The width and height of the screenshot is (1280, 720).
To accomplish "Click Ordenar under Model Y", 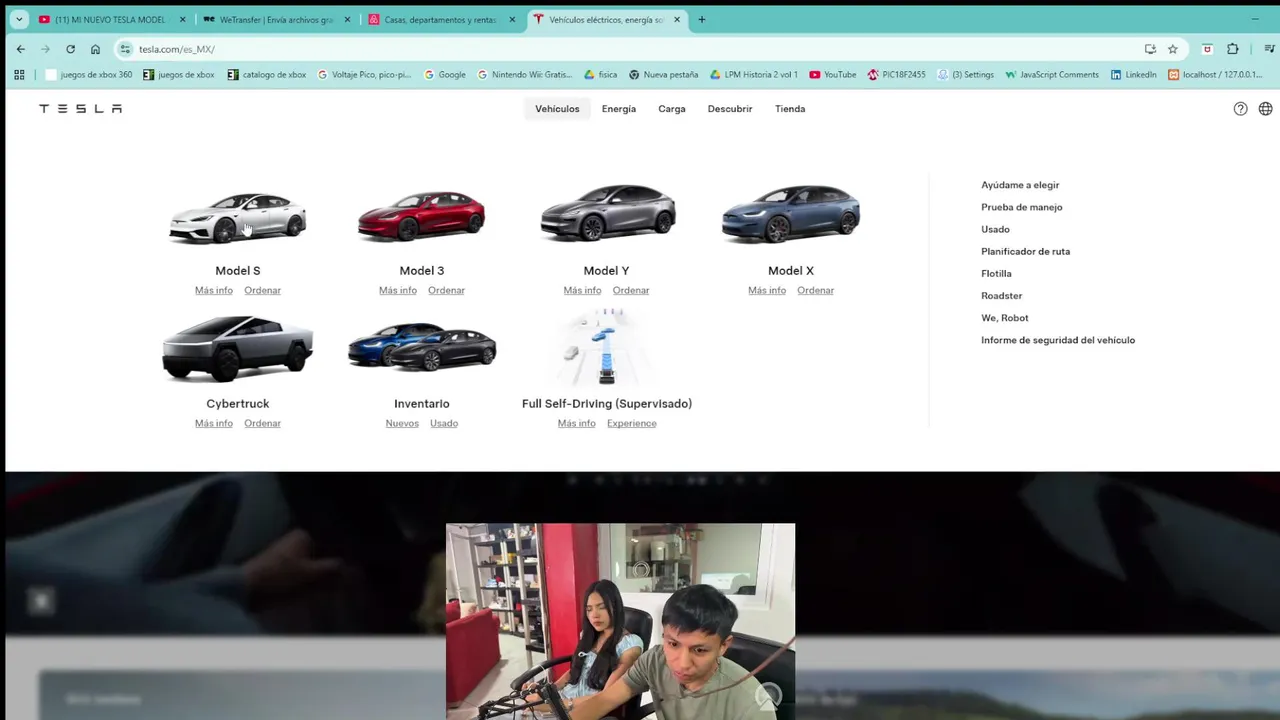I will [631, 290].
